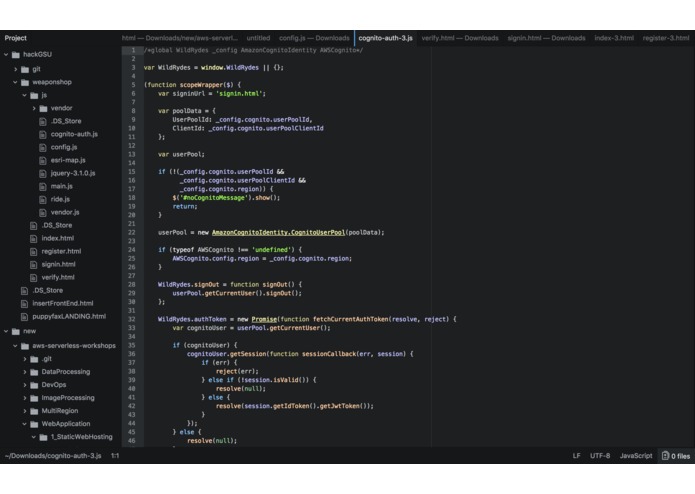Expand the ImageProcessing folder chevron

[x=25, y=398]
